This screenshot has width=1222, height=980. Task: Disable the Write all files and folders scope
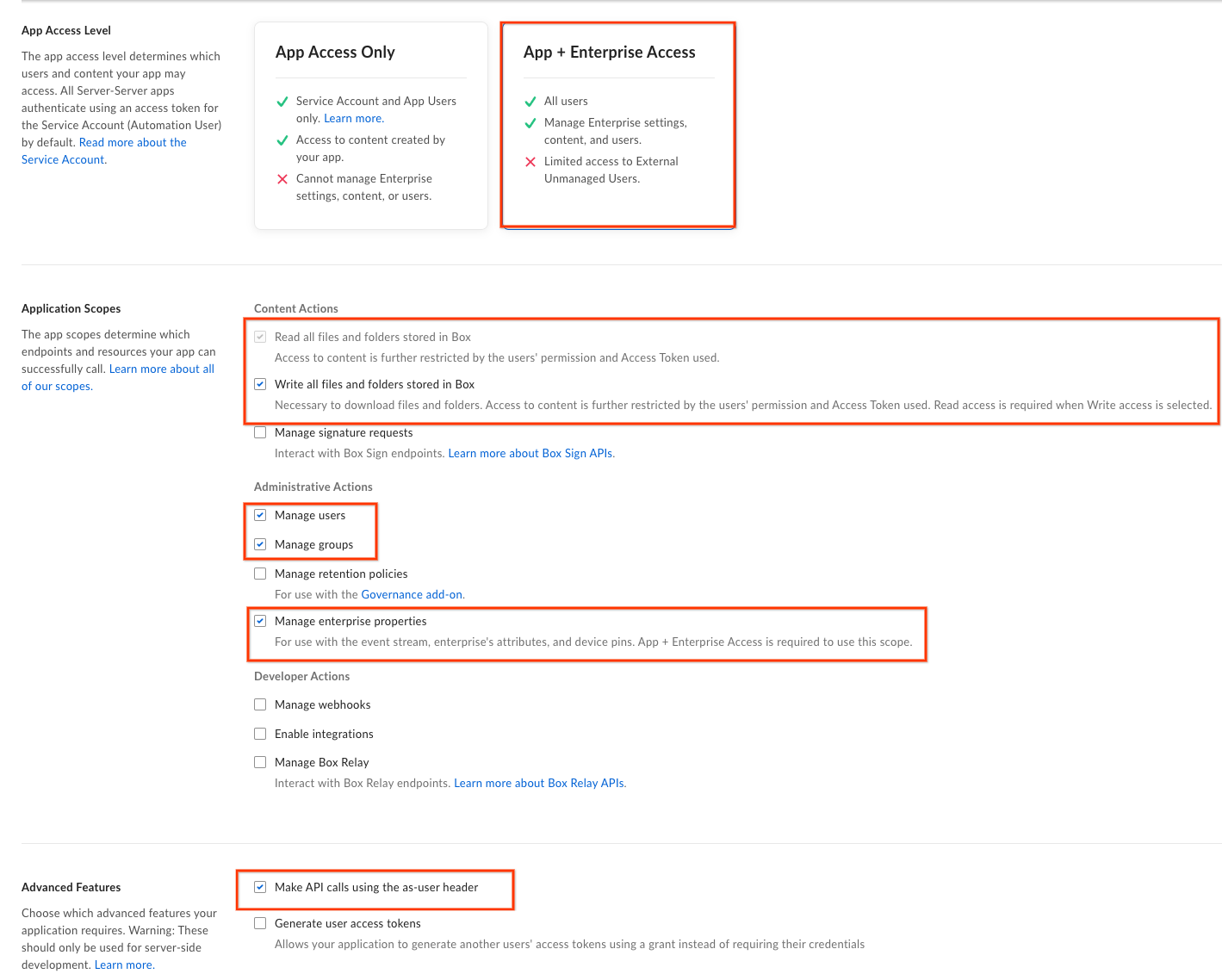tap(260, 384)
